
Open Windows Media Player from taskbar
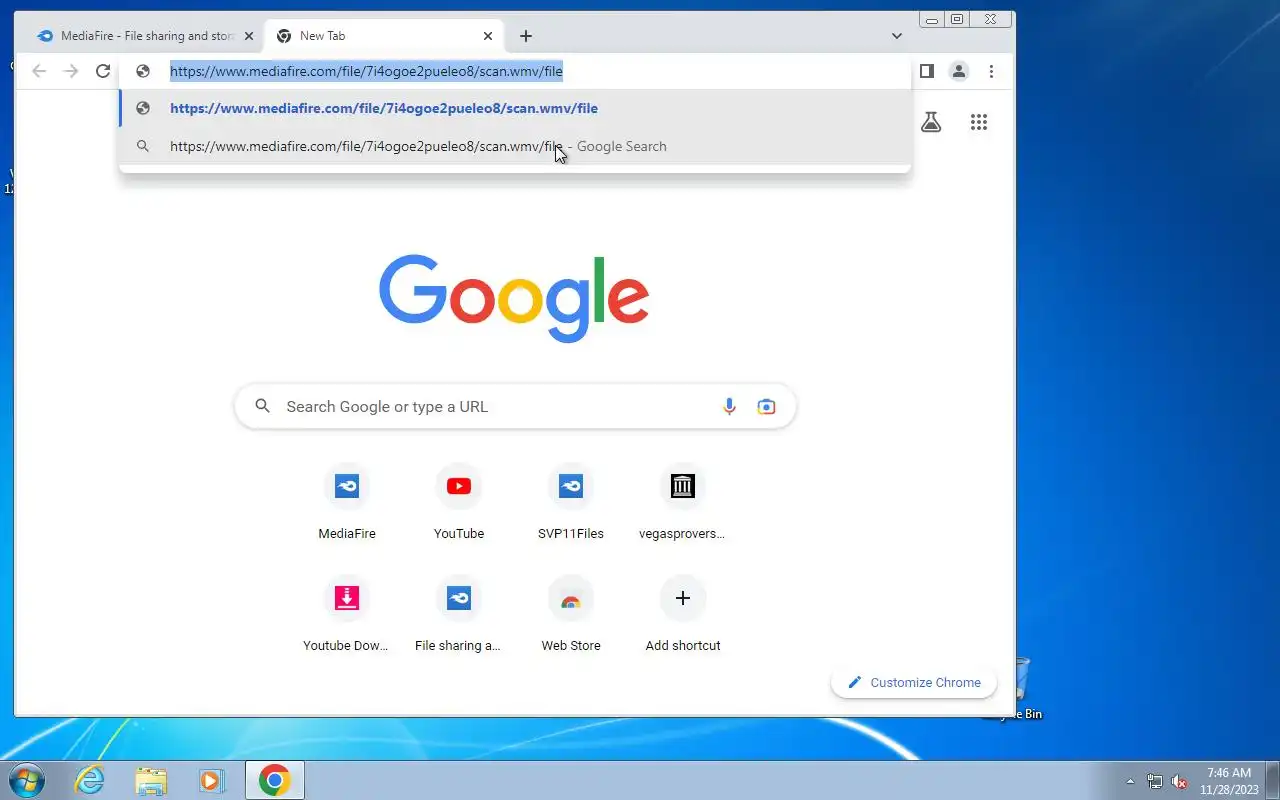coord(212,780)
